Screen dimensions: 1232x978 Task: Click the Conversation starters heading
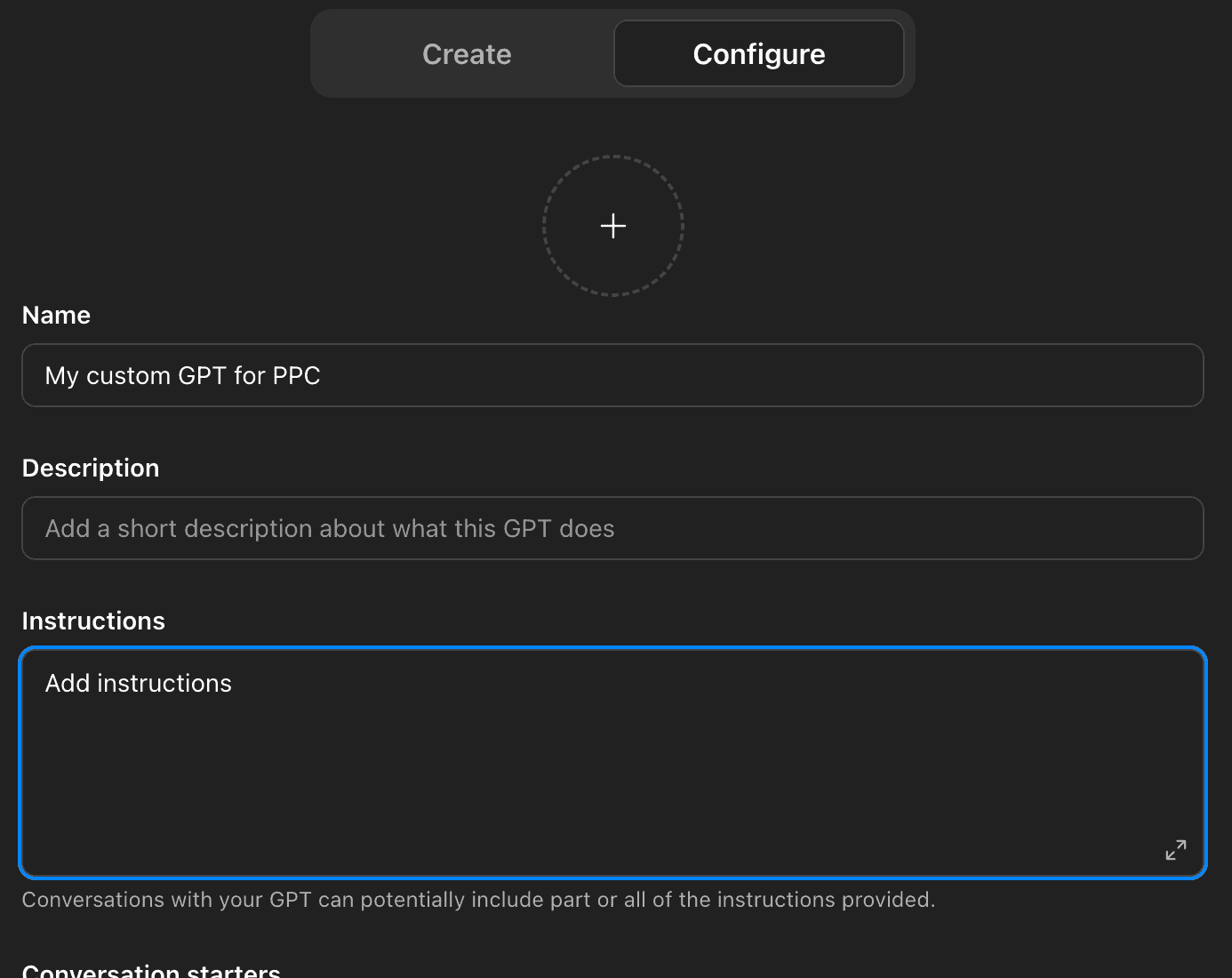coord(151,969)
